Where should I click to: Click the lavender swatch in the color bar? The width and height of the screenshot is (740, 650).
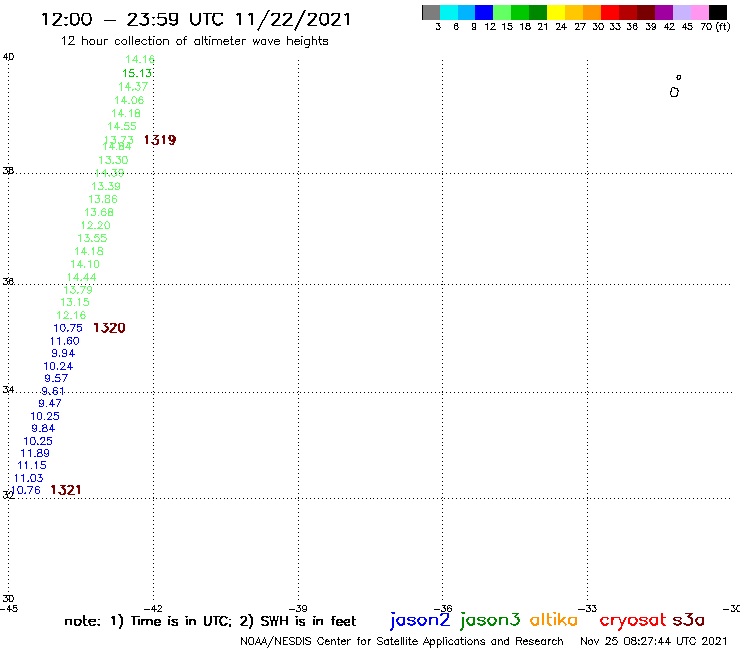(x=682, y=12)
